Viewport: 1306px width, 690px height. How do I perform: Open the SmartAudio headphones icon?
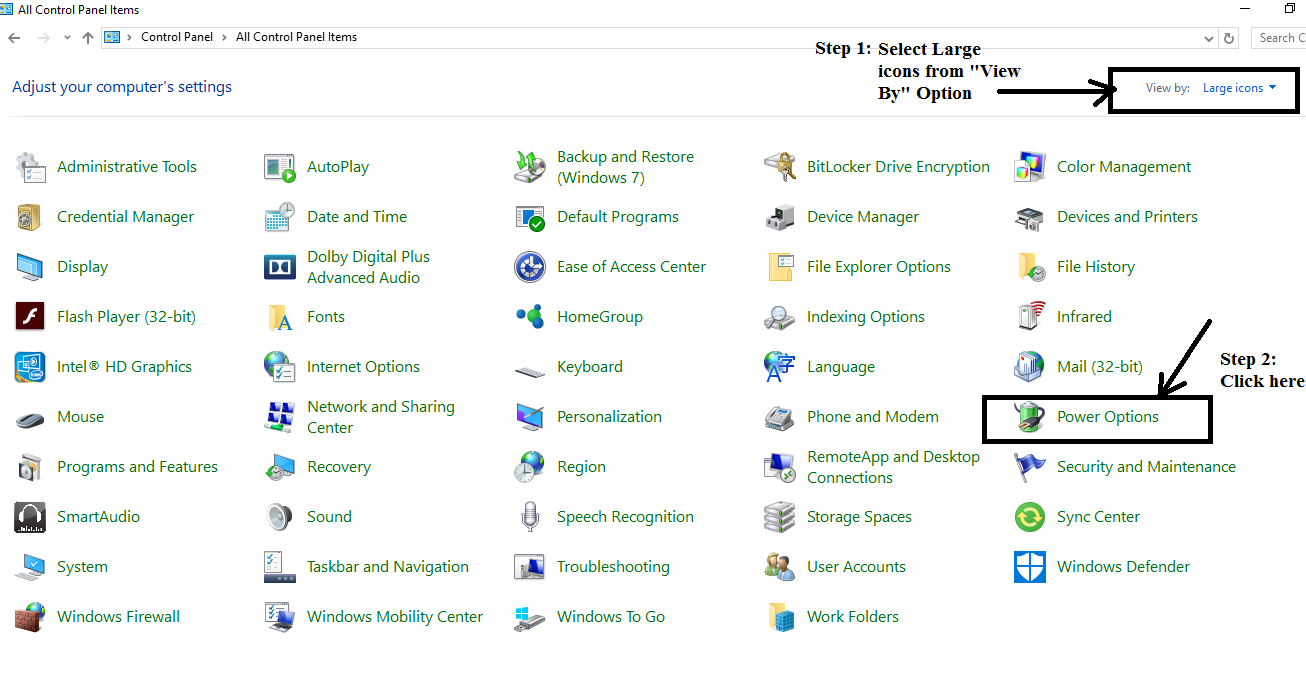coord(30,517)
